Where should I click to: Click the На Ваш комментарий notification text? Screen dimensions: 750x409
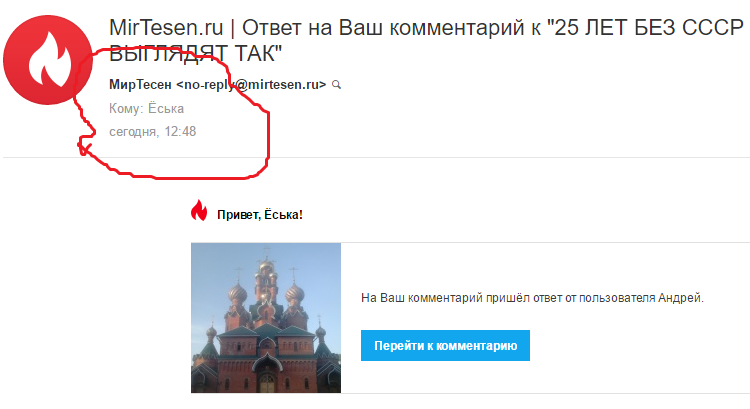[532, 298]
